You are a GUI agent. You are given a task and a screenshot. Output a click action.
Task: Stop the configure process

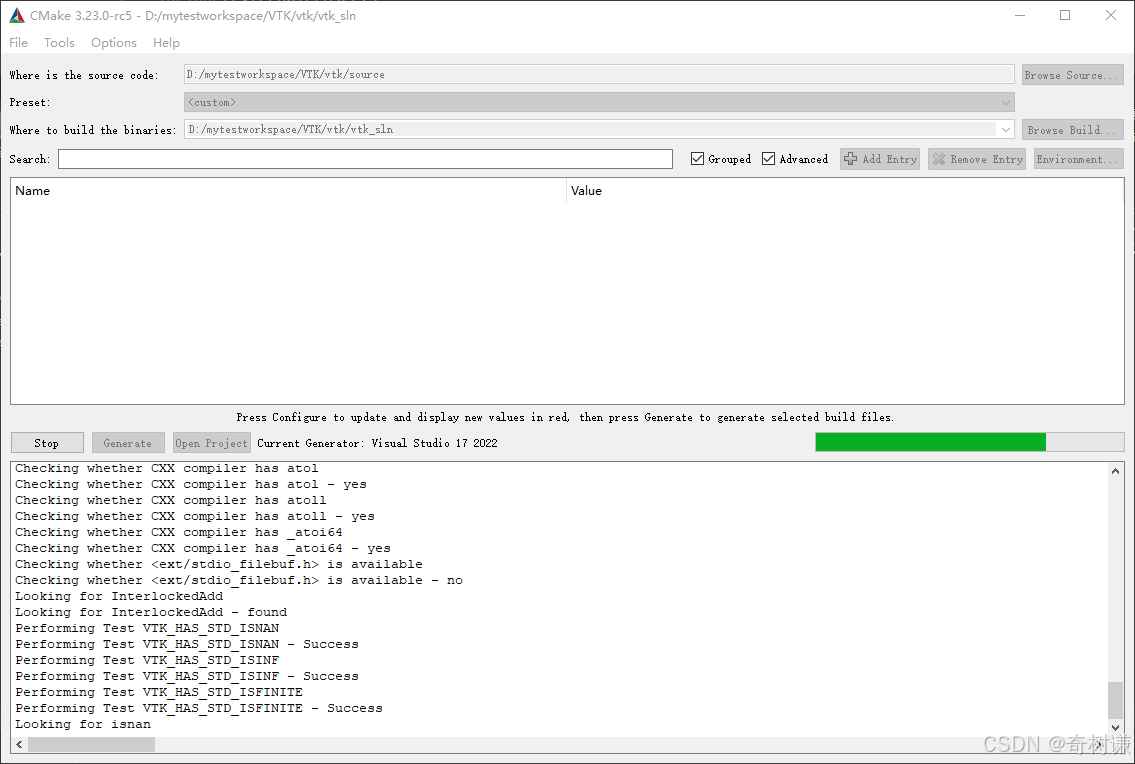click(47, 442)
